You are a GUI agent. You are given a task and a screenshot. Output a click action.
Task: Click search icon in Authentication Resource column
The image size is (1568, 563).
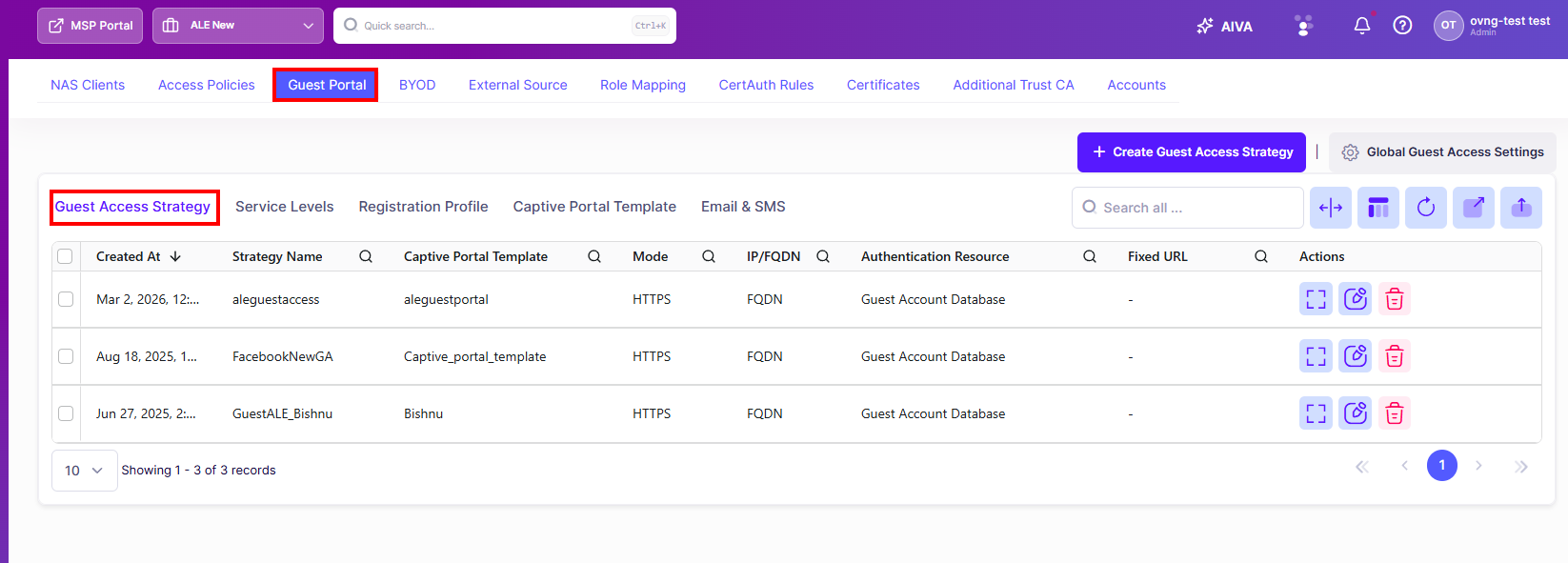[x=1090, y=256]
